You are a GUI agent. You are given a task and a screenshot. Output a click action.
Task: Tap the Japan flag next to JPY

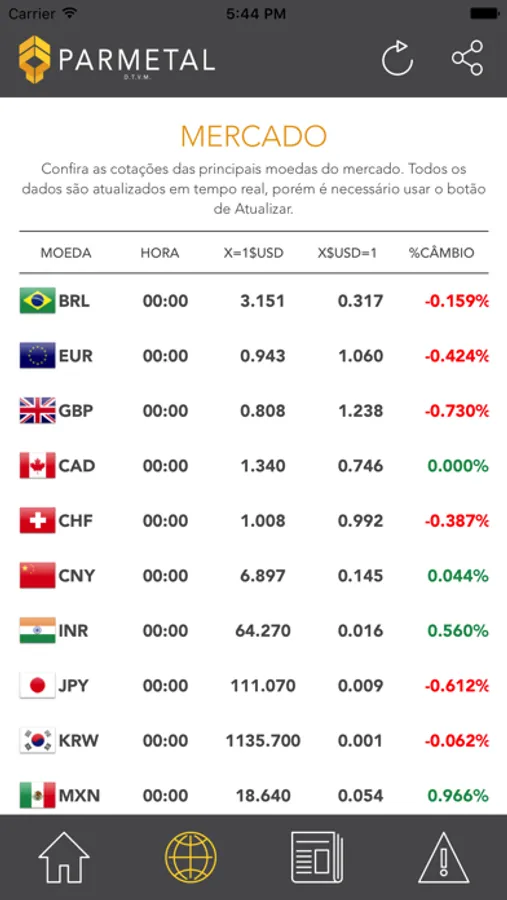(37, 685)
